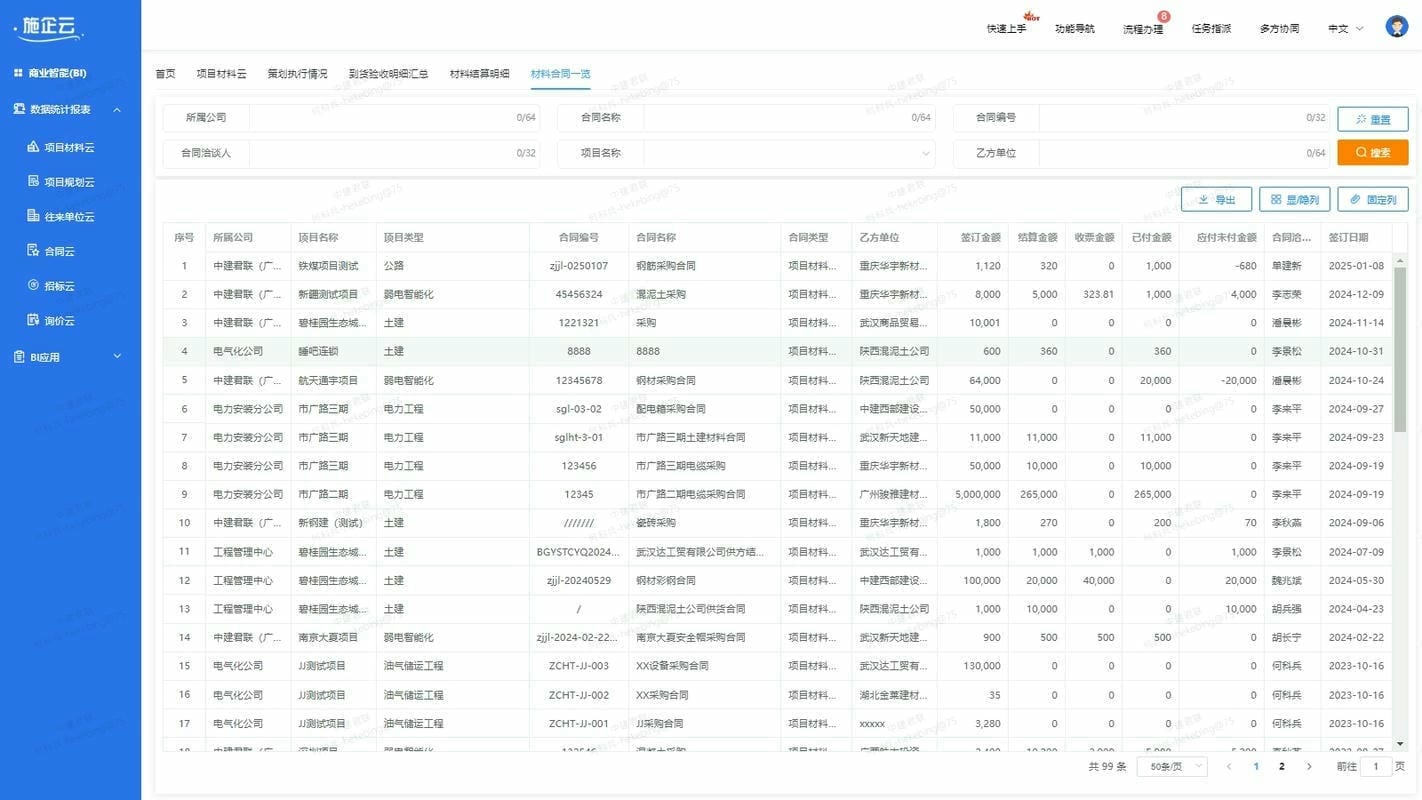The height and width of the screenshot is (800, 1422).
Task: Open the 材料结算明细 tab
Action: coord(480,74)
